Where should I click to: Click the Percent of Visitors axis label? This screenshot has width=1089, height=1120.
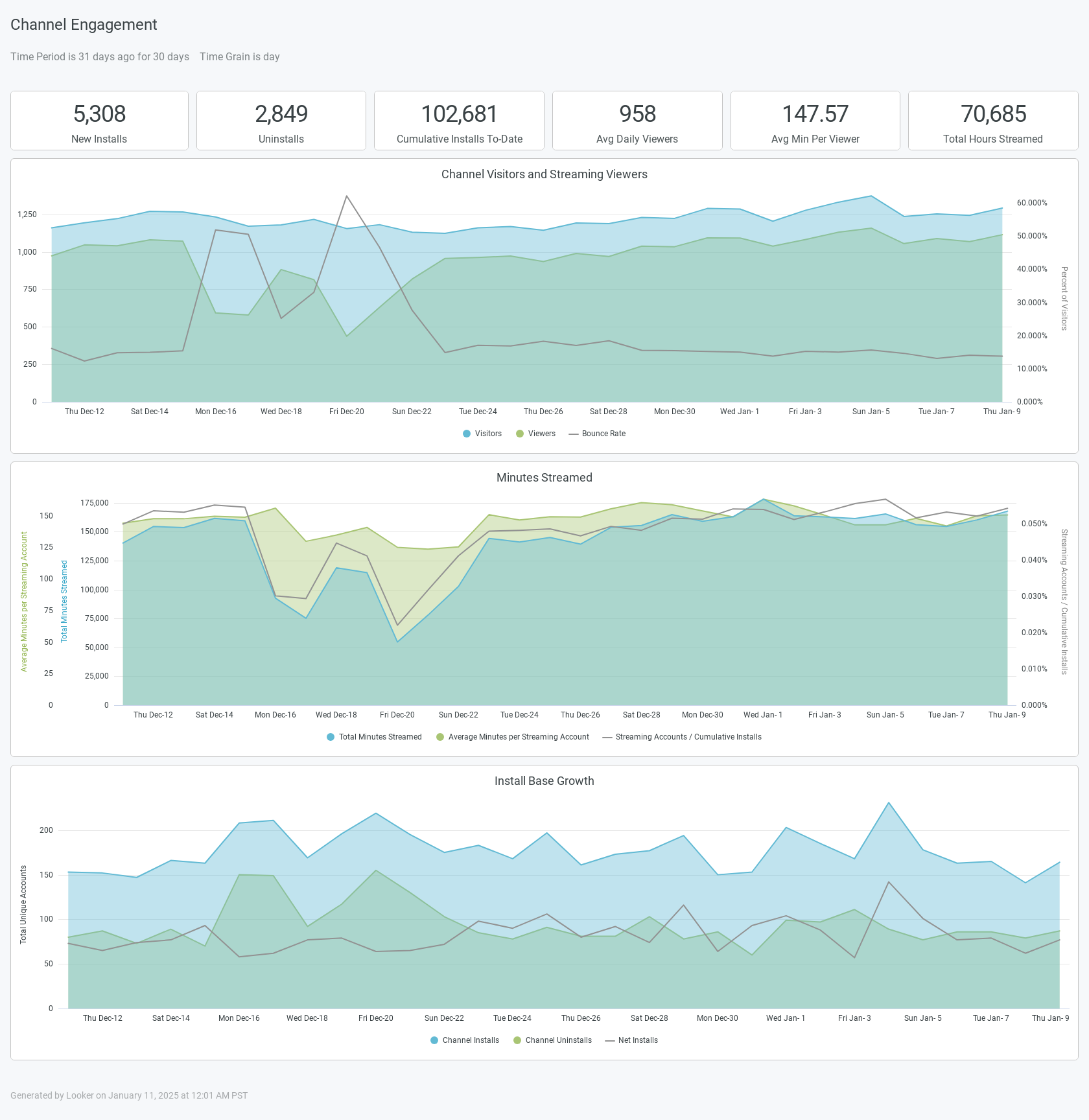coord(1064,298)
